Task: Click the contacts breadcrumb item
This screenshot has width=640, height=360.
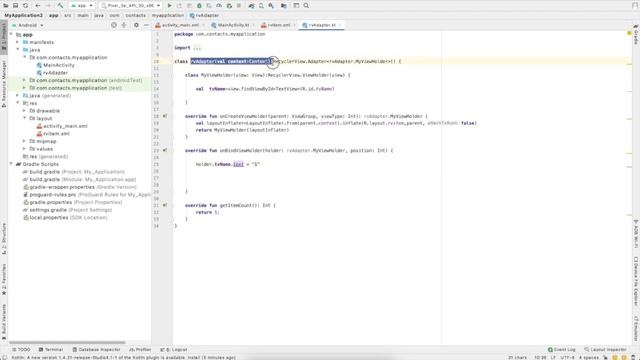Action: click(136, 16)
